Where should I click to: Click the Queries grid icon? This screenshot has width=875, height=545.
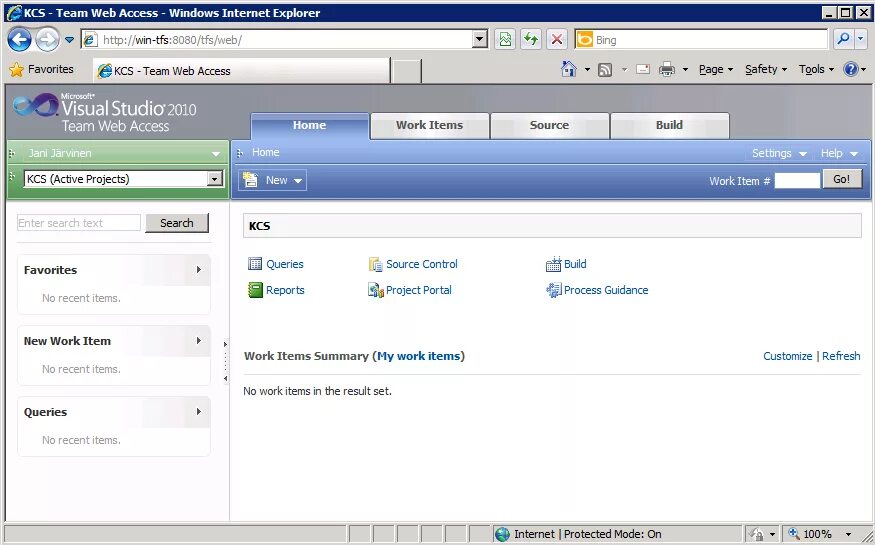pyautogui.click(x=255, y=264)
